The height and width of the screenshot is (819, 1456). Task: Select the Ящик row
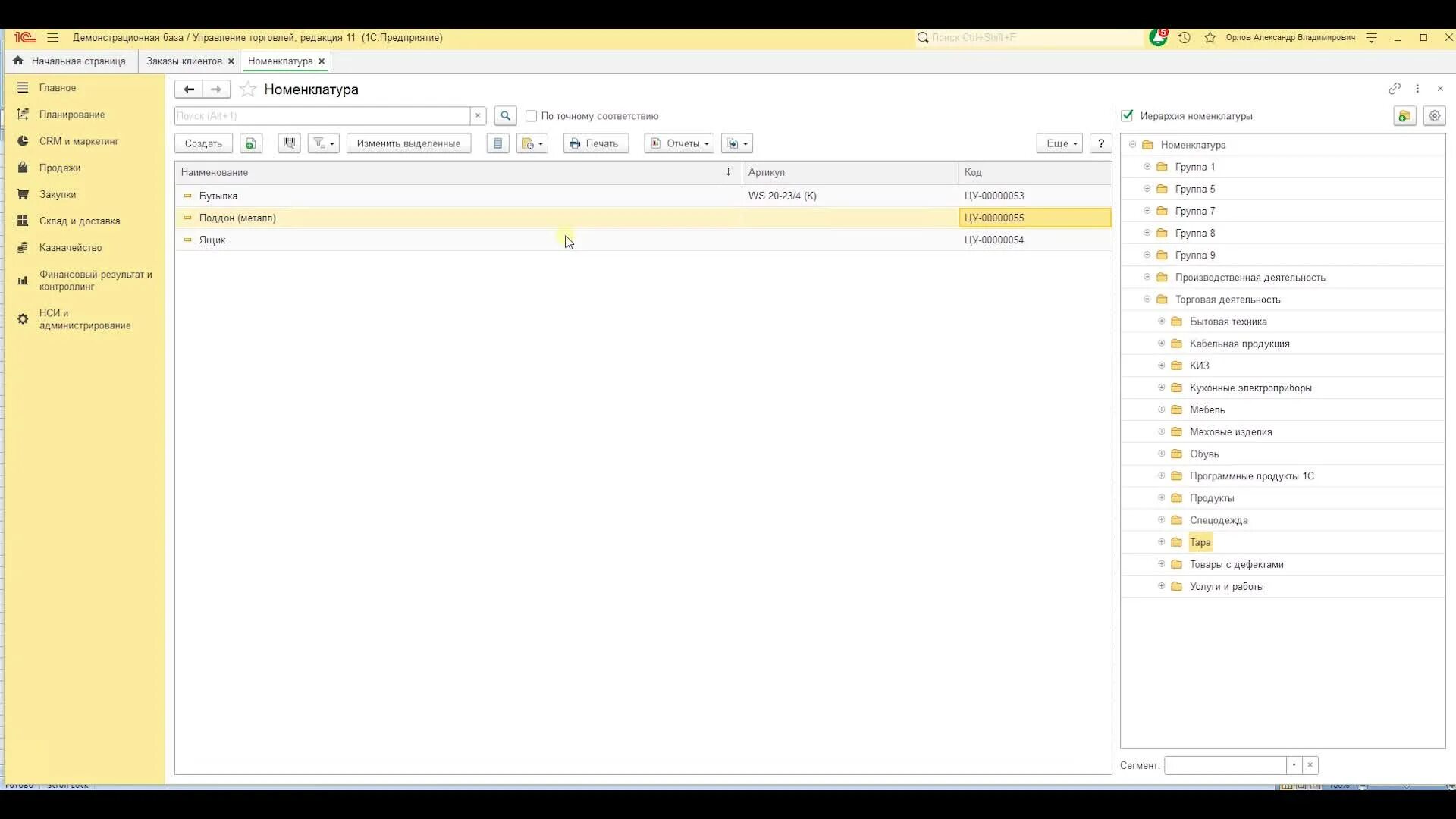tap(643, 240)
